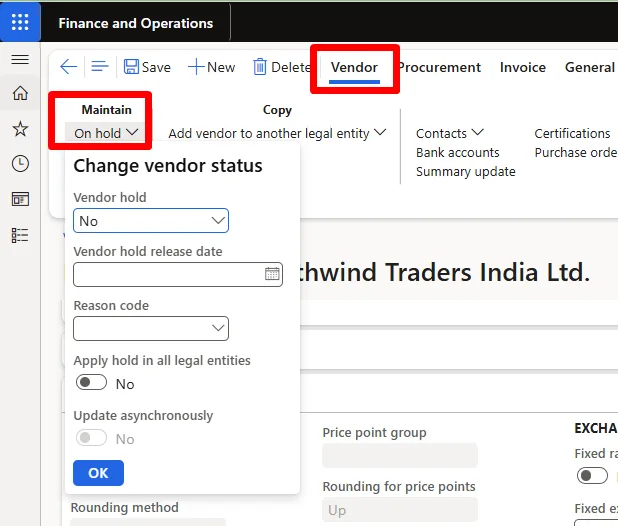
Task: Expand the hamburger navigation pane
Action: pos(20,59)
